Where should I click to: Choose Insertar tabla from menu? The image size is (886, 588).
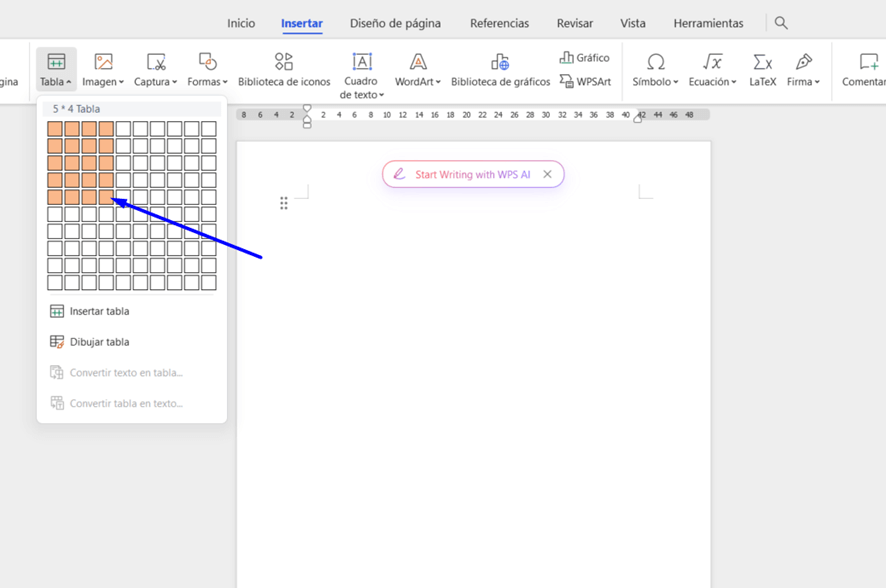click(132, 311)
